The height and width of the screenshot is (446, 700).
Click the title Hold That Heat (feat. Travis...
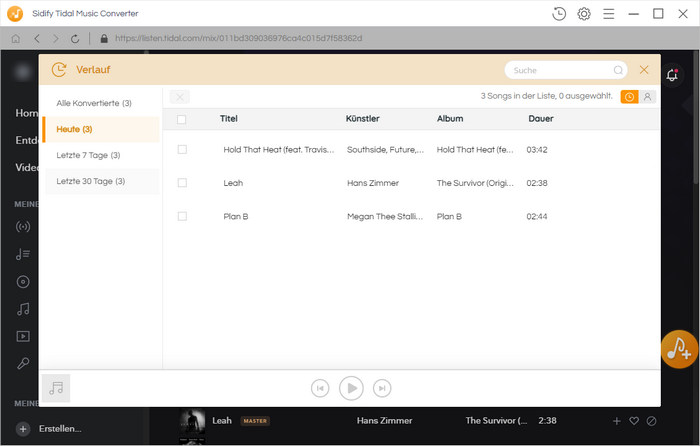point(279,150)
